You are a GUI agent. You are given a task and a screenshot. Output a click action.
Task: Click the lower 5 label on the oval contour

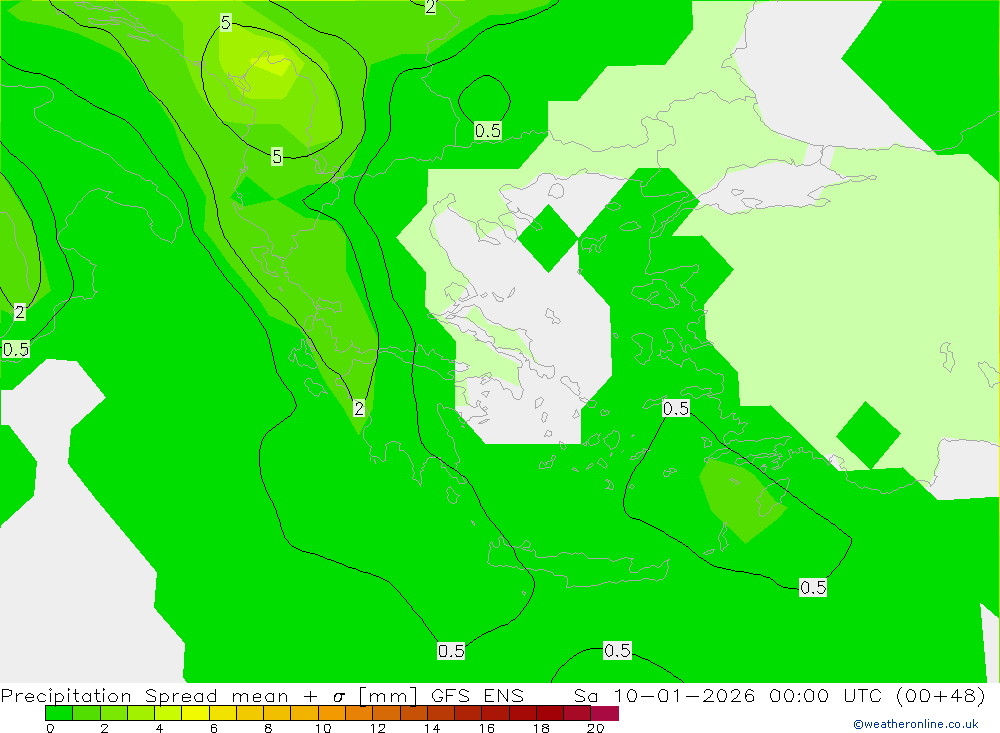pyautogui.click(x=277, y=156)
